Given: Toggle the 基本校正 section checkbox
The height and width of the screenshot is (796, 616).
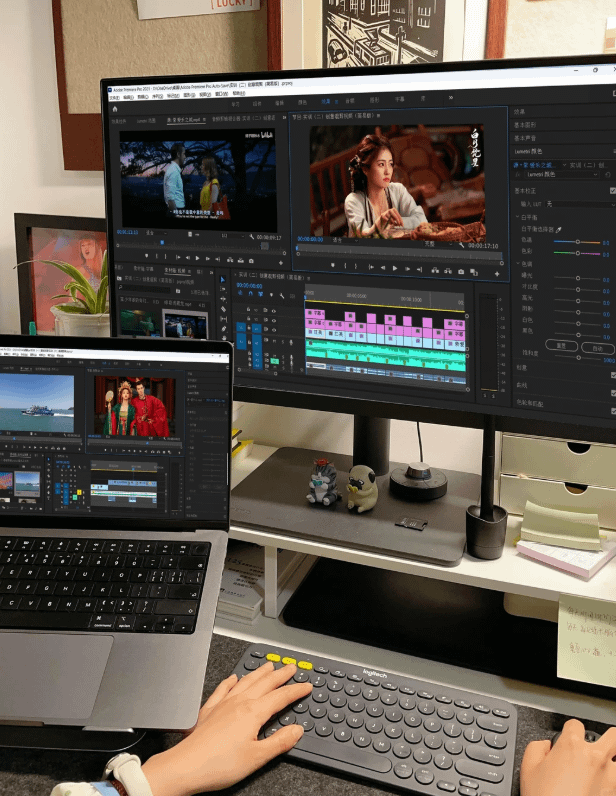Looking at the screenshot, I should coord(612,191).
